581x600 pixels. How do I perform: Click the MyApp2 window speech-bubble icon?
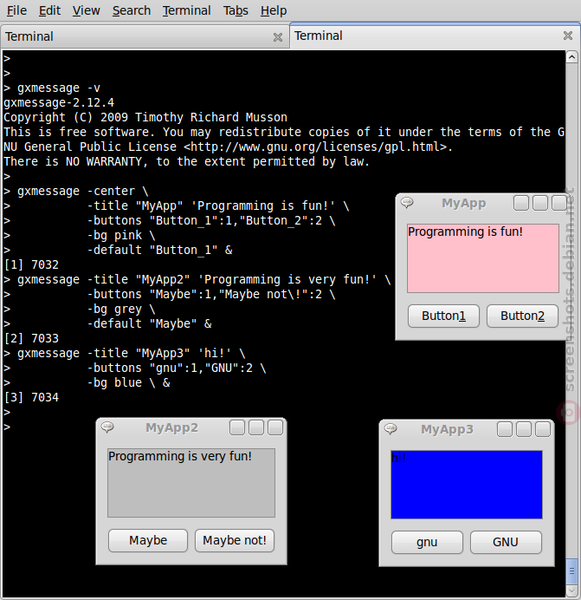(x=107, y=427)
